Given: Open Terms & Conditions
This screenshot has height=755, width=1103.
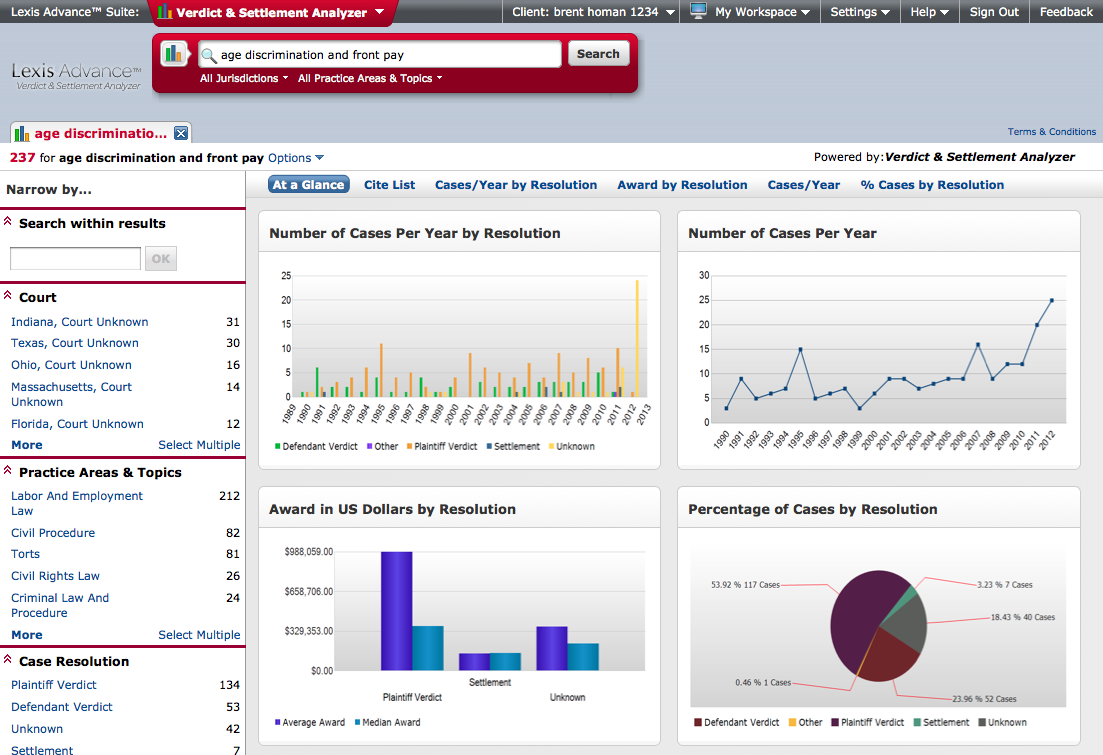Looking at the screenshot, I should pos(1052,132).
